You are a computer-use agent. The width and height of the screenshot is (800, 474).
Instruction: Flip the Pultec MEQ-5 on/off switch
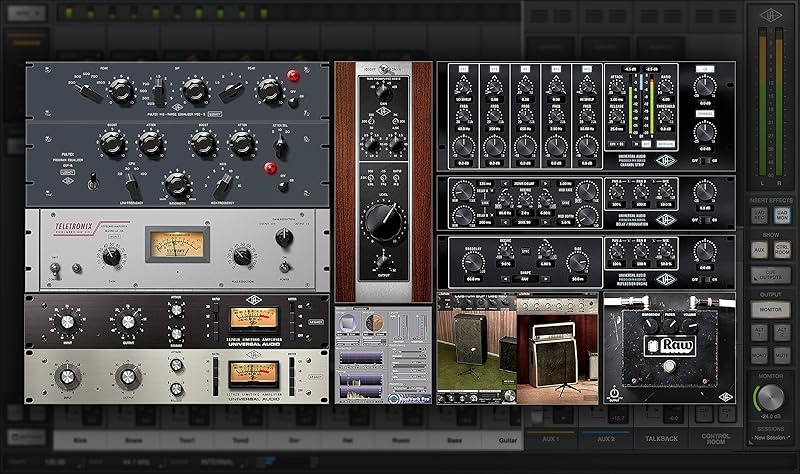tap(293, 102)
